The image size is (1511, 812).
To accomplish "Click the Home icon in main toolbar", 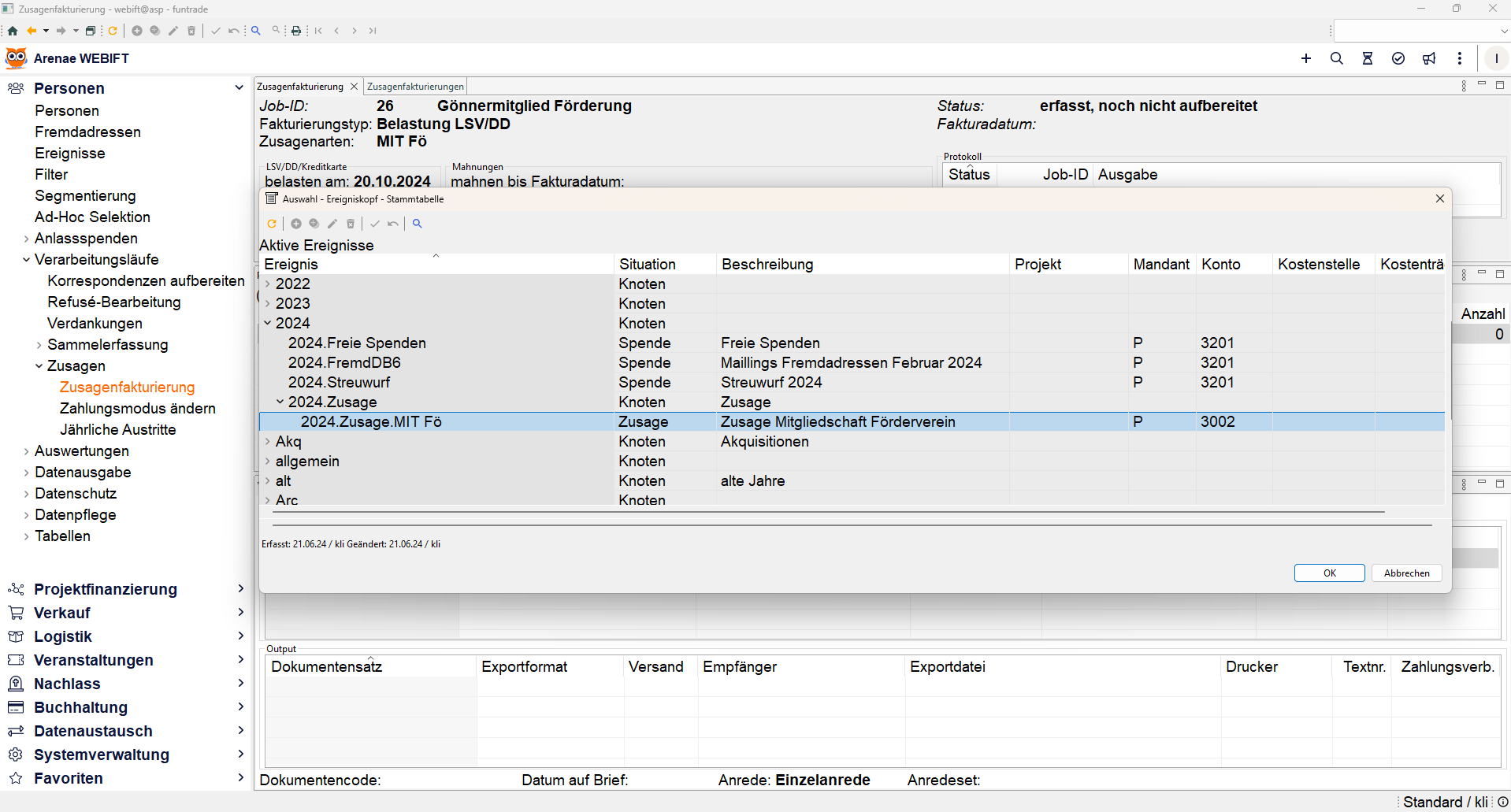I will [13, 31].
